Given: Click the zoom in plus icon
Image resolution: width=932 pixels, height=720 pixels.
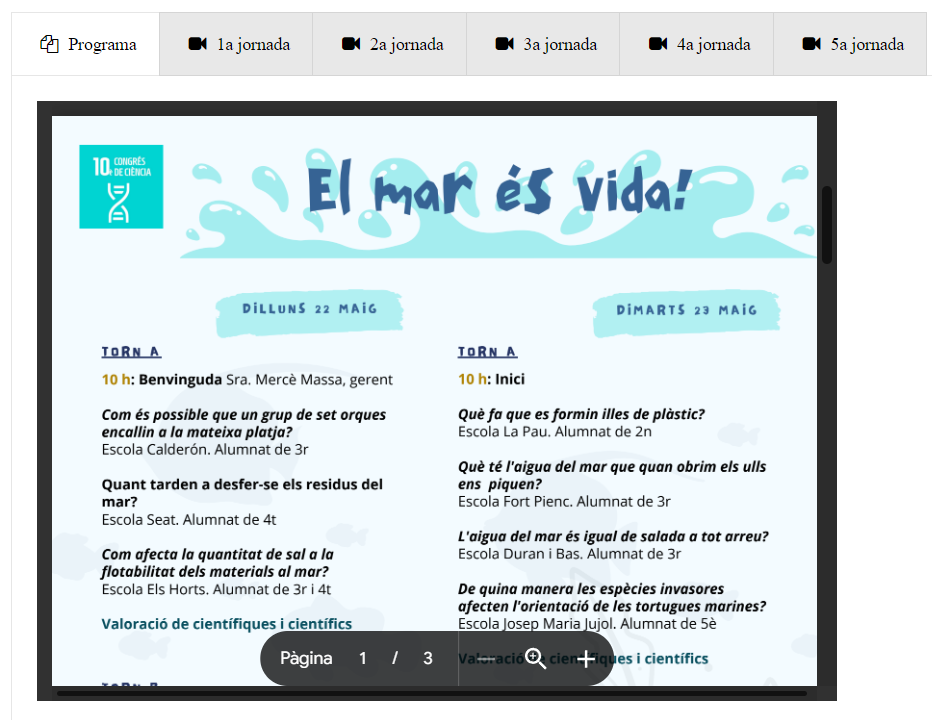Looking at the screenshot, I should coord(586,658).
